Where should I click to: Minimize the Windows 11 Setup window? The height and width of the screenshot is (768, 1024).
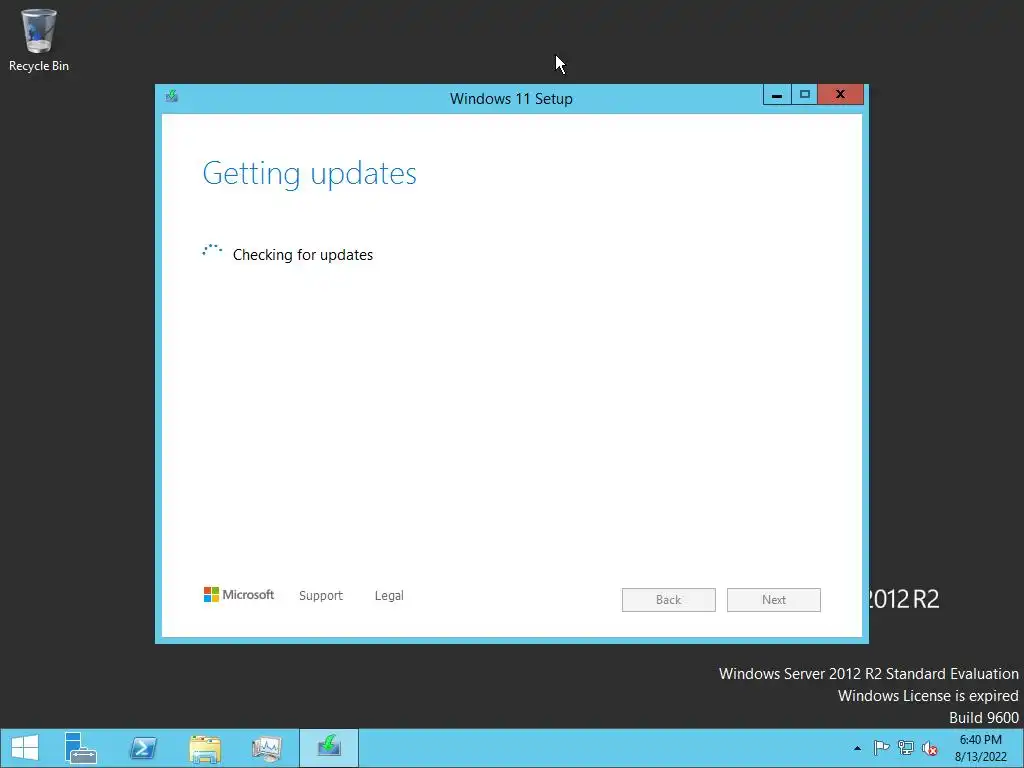[777, 95]
